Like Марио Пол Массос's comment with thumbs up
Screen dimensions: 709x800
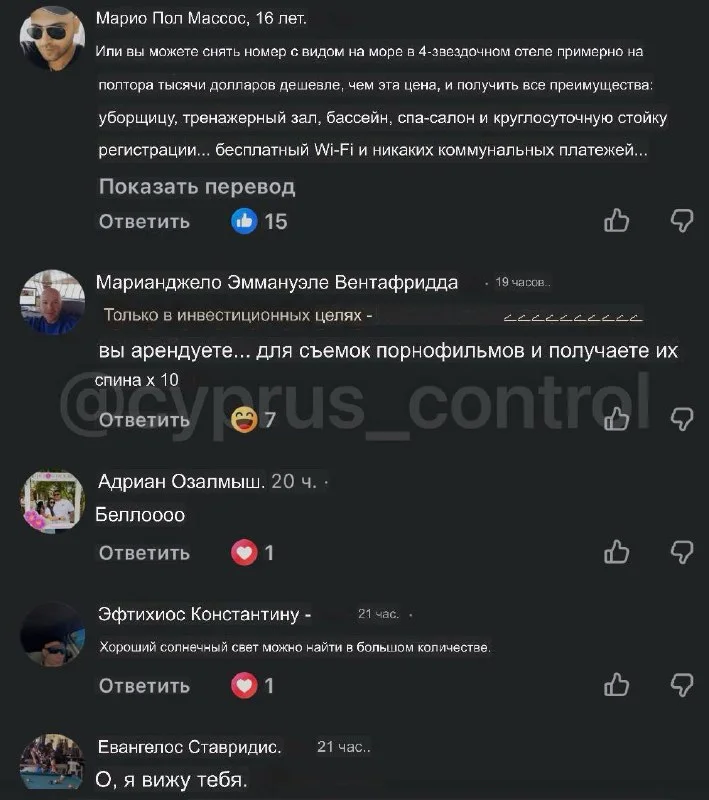pos(616,221)
